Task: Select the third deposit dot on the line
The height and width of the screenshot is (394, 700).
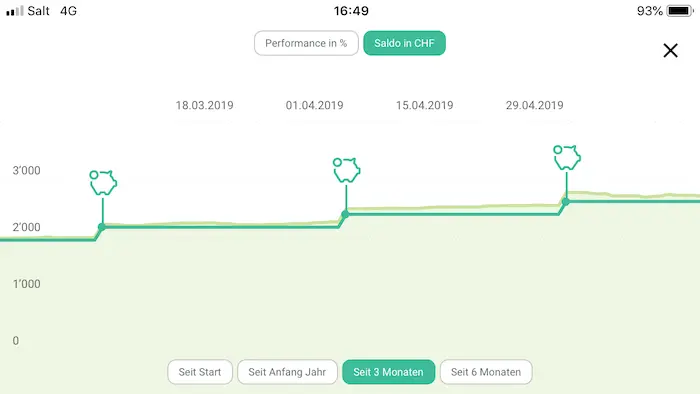Action: point(566,202)
